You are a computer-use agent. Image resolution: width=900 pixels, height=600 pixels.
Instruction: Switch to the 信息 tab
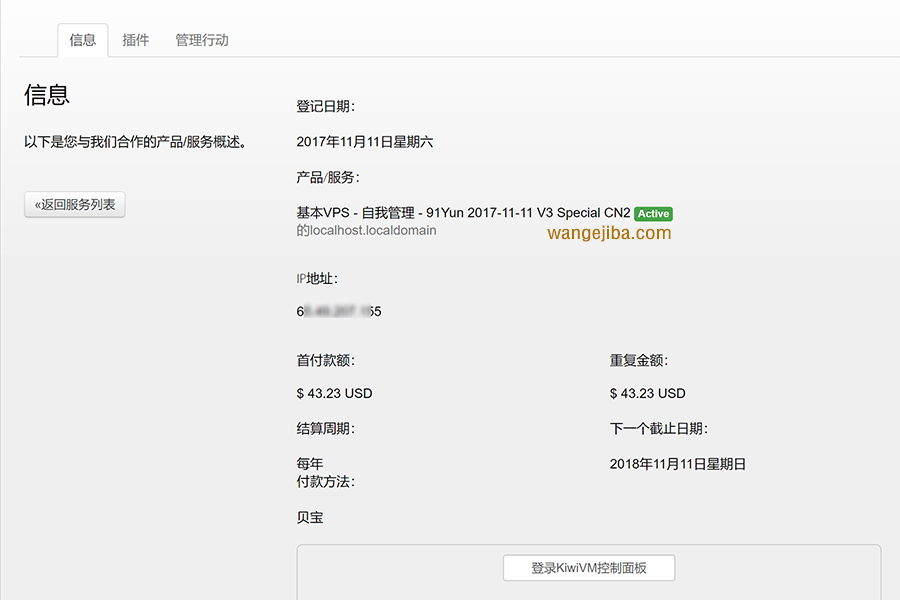[83, 40]
